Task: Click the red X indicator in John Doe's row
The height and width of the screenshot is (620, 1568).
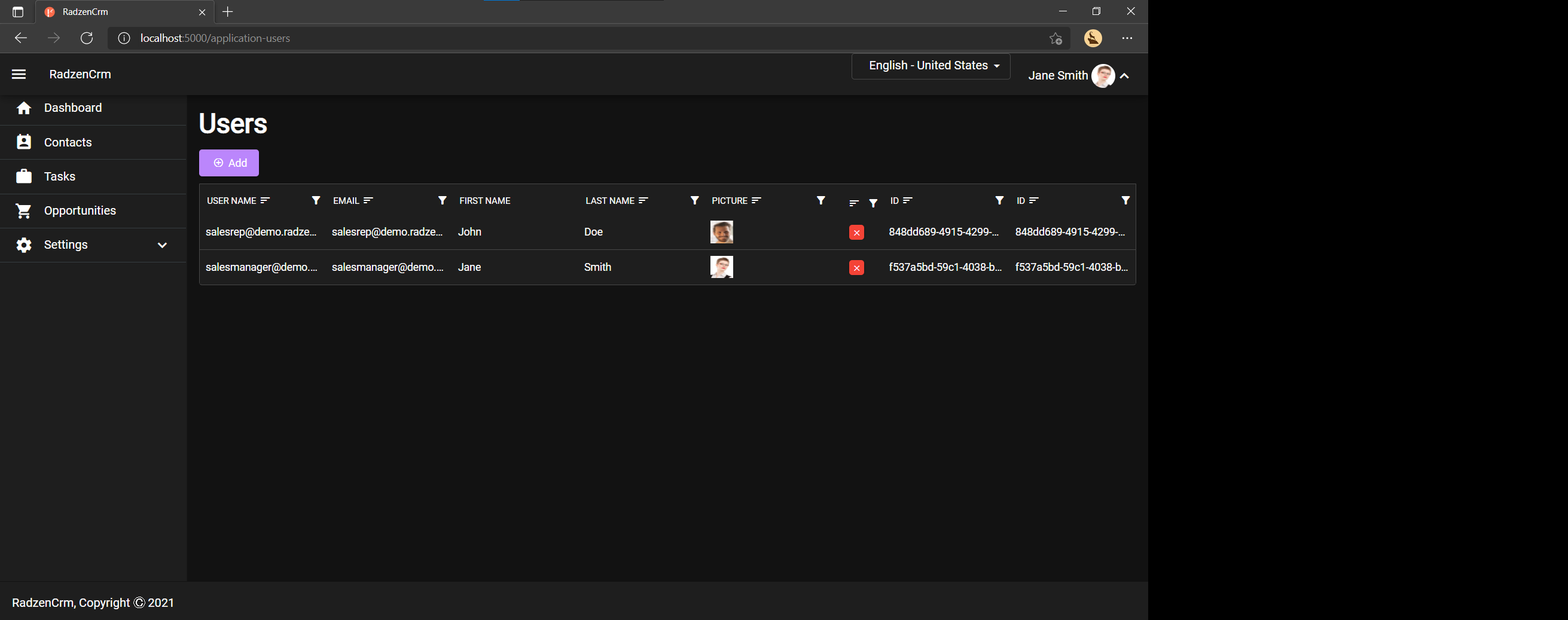Action: [x=856, y=232]
